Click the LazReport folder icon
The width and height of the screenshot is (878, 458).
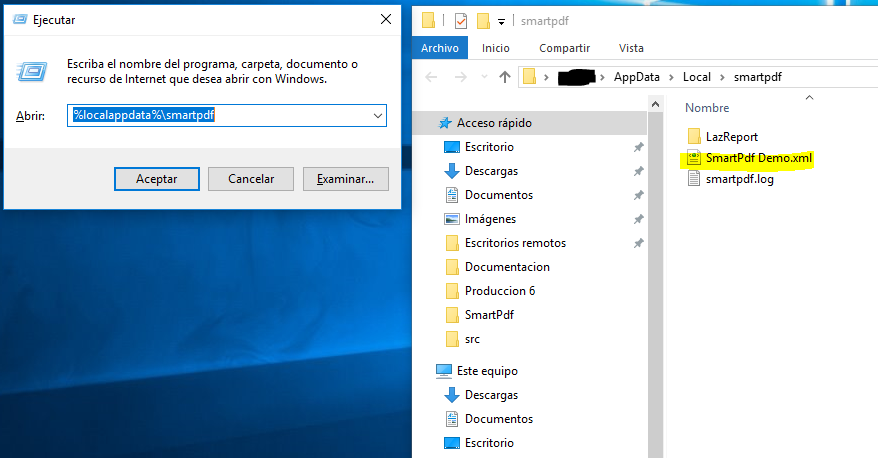[x=695, y=136]
